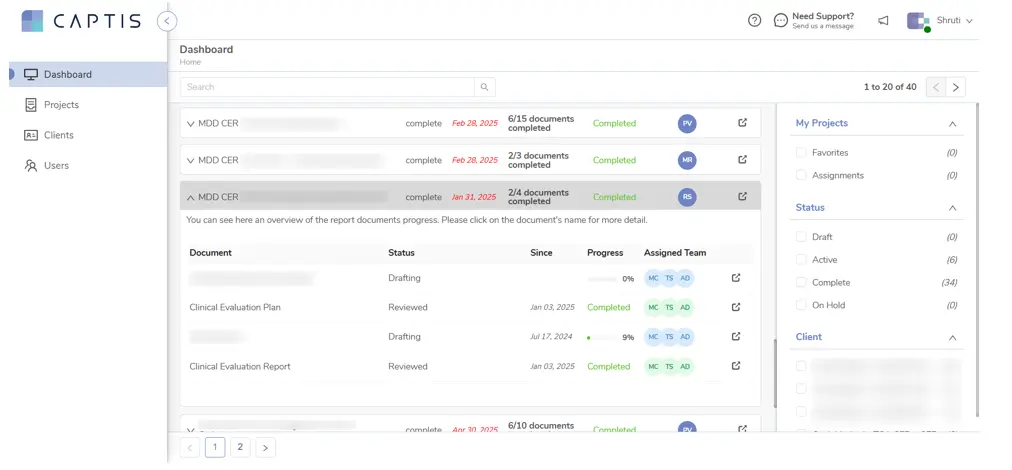Open the Clients sidebar menu item
The image size is (1012, 470).
coord(58,135)
